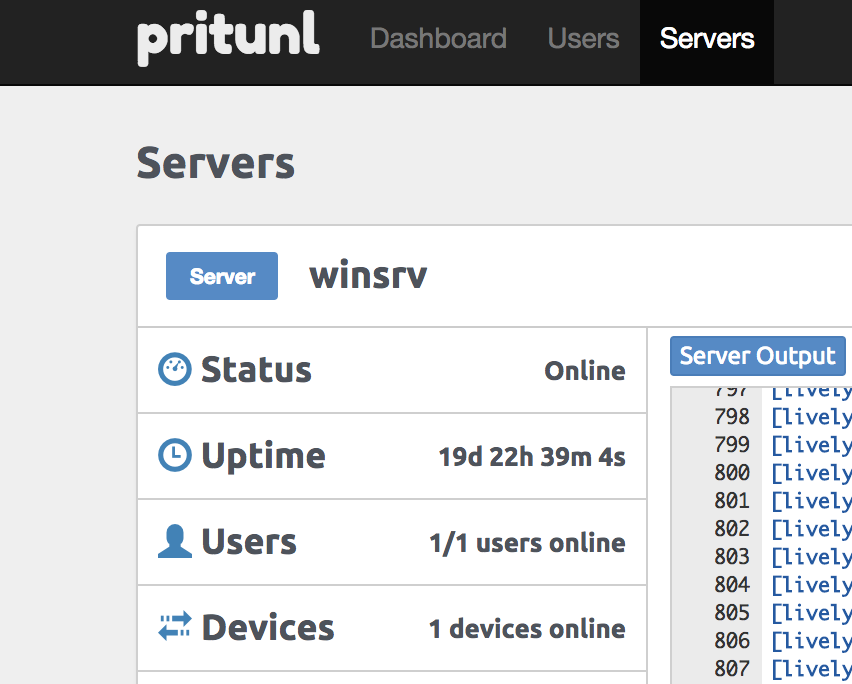
Task: Click the Status gauge icon
Action: 174,369
